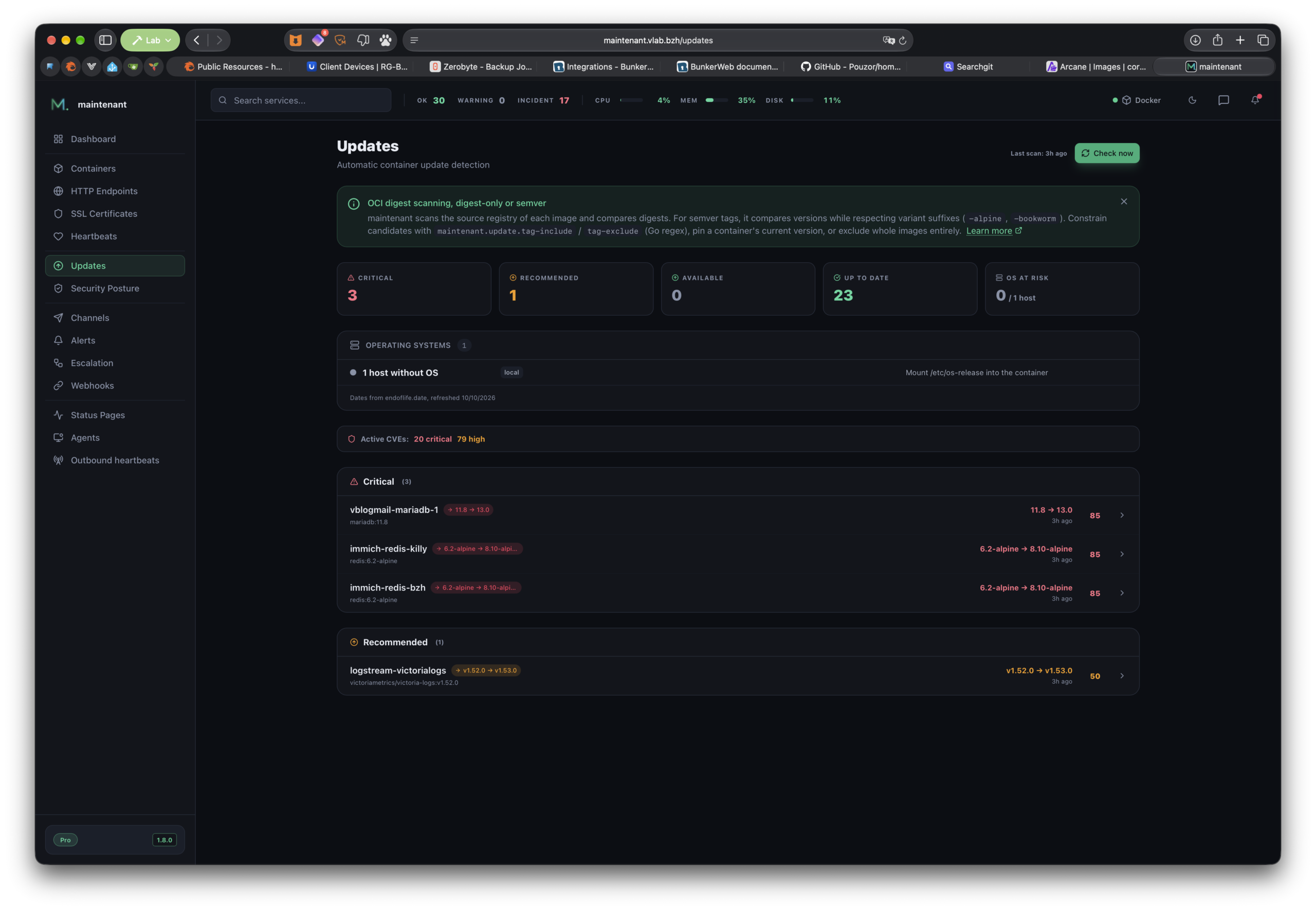Expand vblogmail-mariadb-1 row chevron
The image size is (1316, 911).
coord(1121,516)
